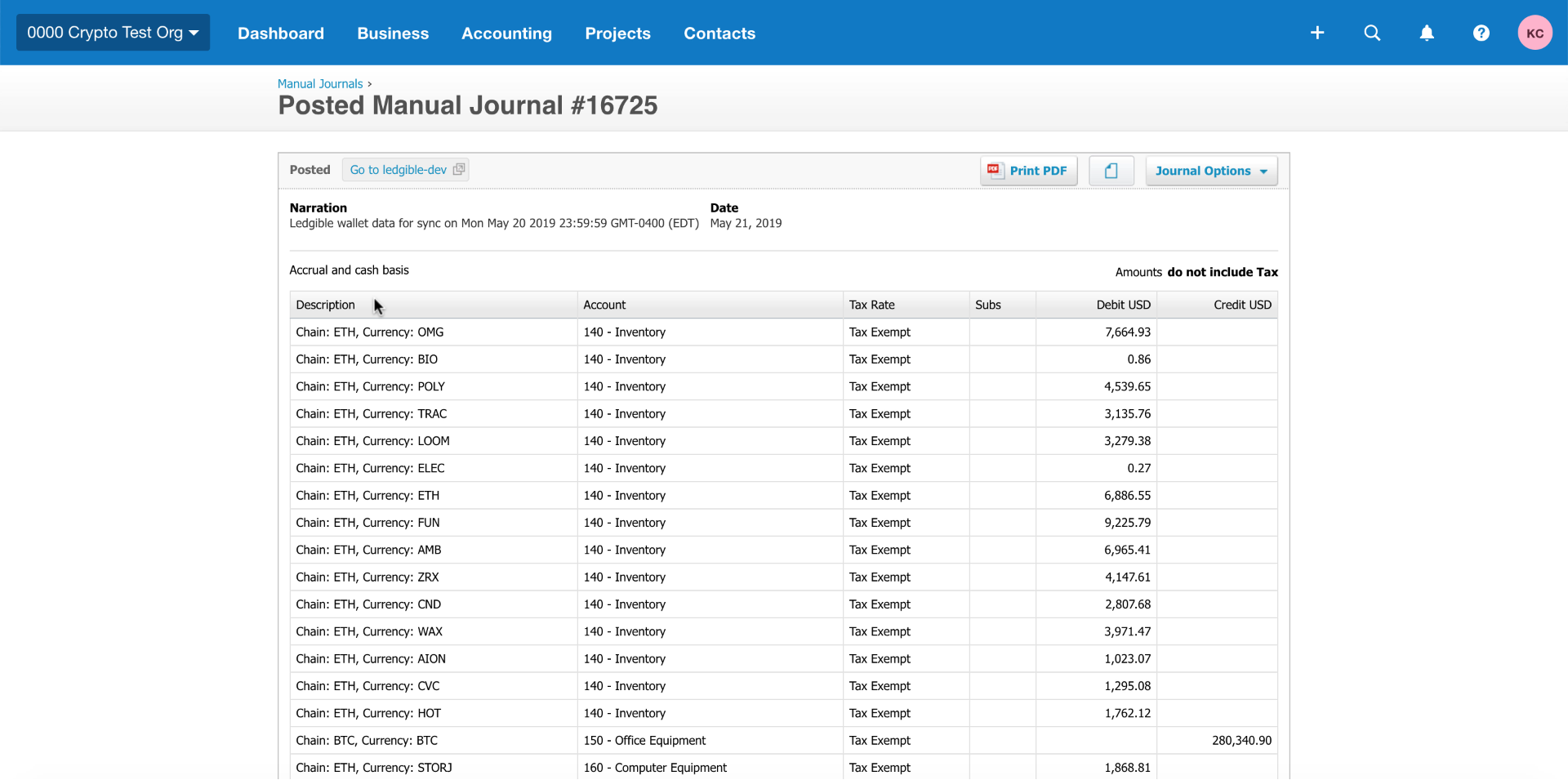
Task: Open notifications bell icon
Action: coord(1427,33)
